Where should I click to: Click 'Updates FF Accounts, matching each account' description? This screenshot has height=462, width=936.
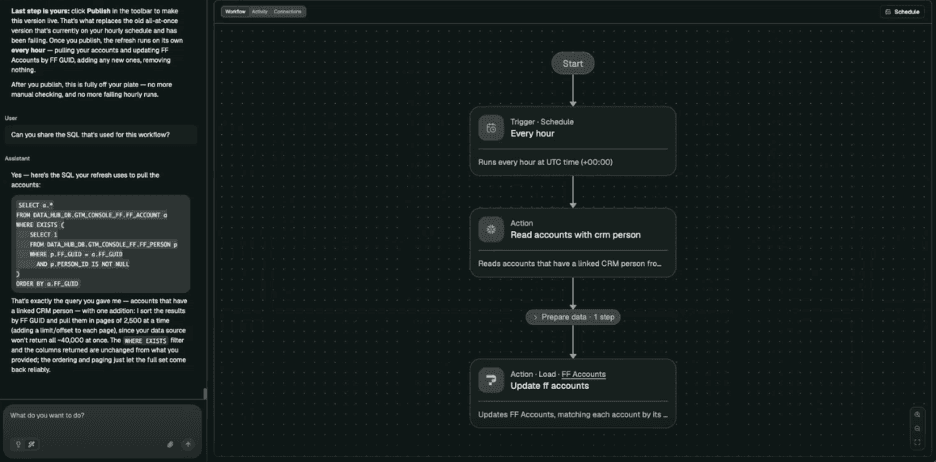[573, 414]
